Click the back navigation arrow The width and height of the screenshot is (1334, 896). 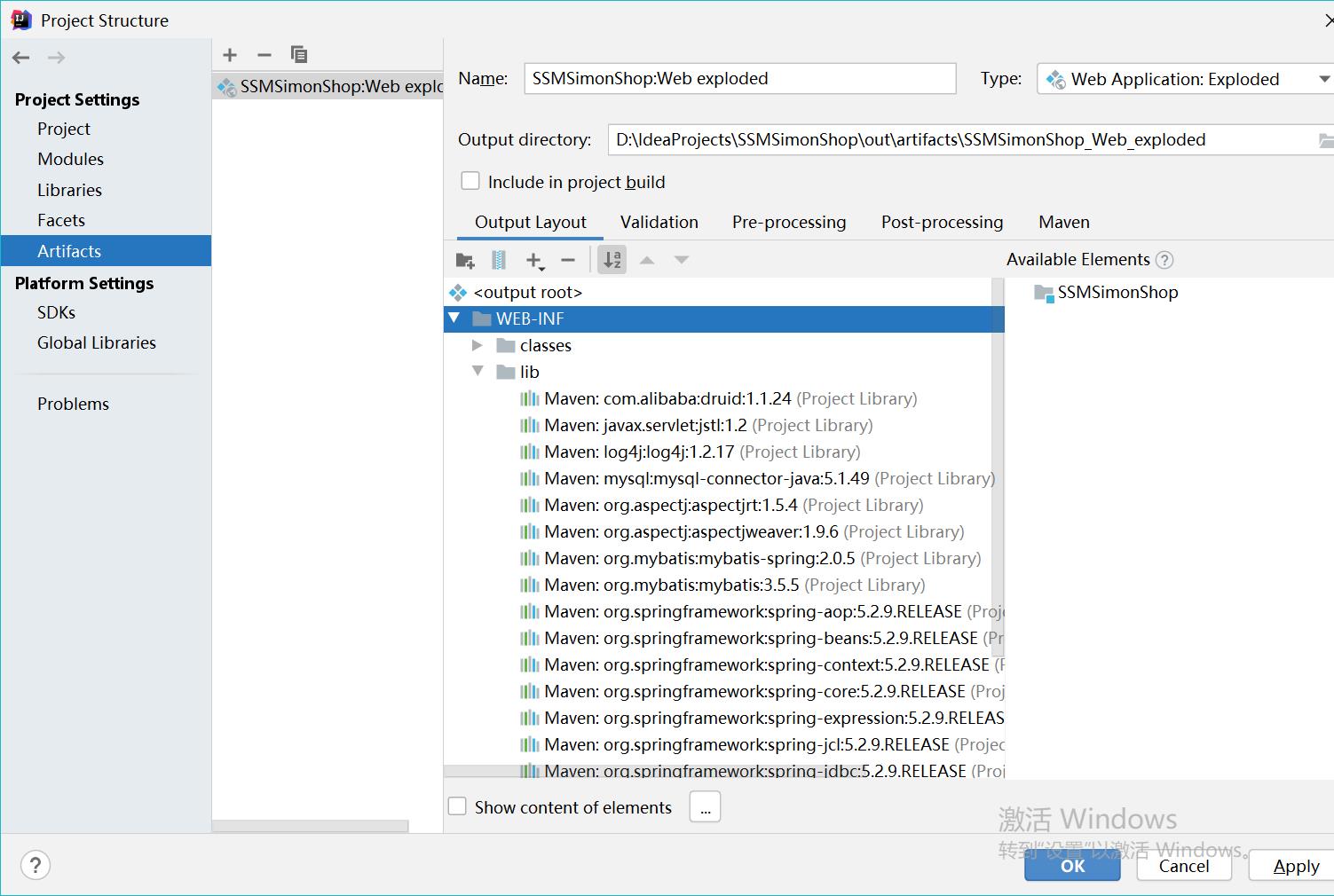pyautogui.click(x=21, y=58)
